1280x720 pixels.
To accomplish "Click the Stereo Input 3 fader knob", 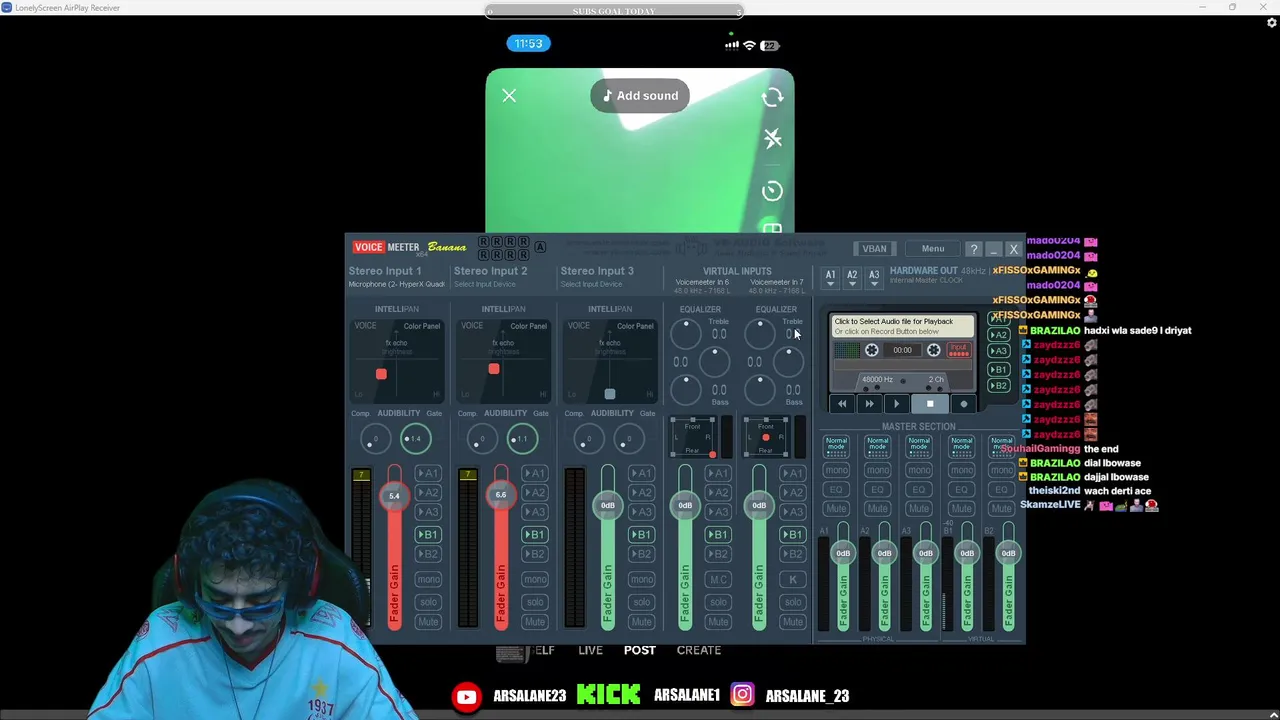I will pos(608,505).
